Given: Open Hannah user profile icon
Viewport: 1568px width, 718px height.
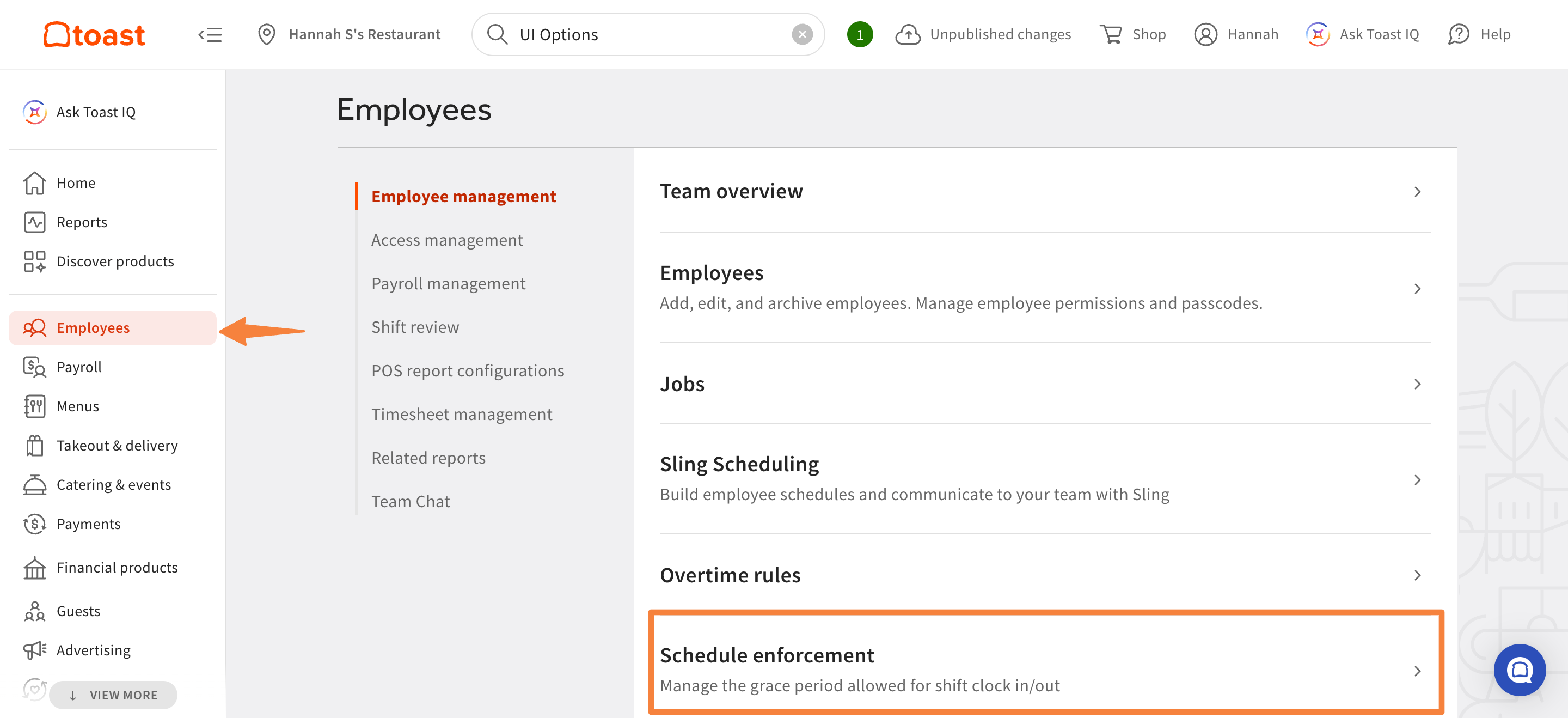Looking at the screenshot, I should pyautogui.click(x=1205, y=35).
